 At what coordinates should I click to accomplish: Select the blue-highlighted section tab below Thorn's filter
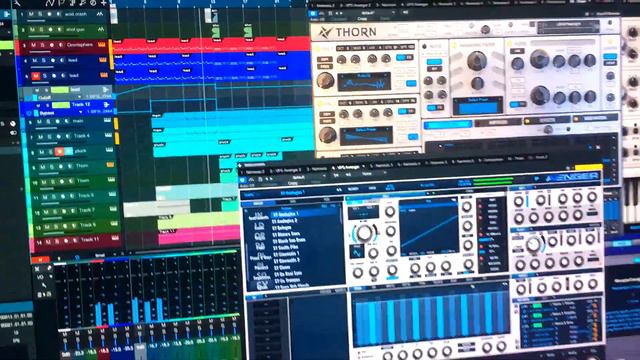(448, 124)
